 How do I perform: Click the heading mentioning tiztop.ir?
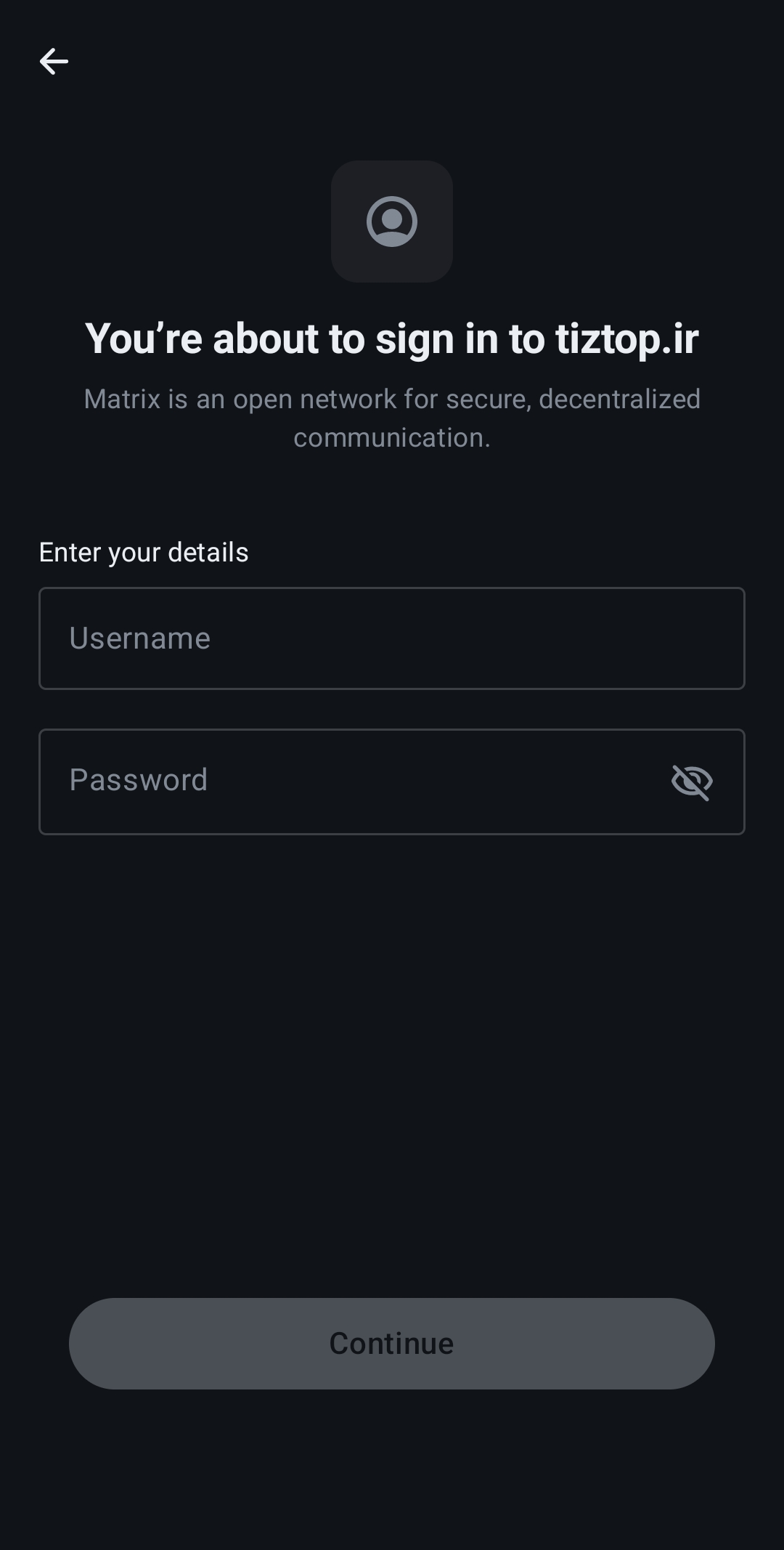[x=392, y=338]
